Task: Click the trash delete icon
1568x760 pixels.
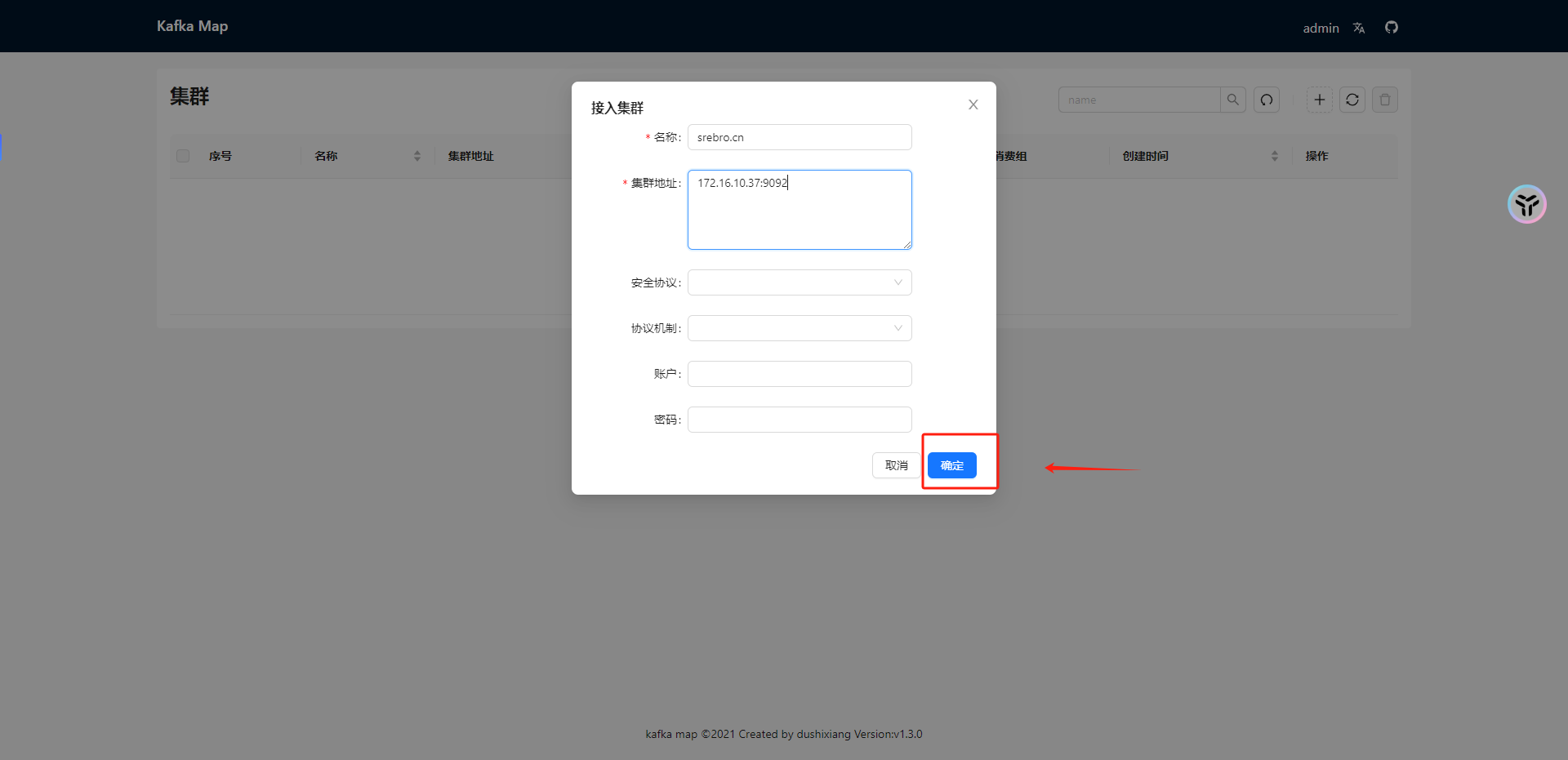Action: coord(1385,100)
